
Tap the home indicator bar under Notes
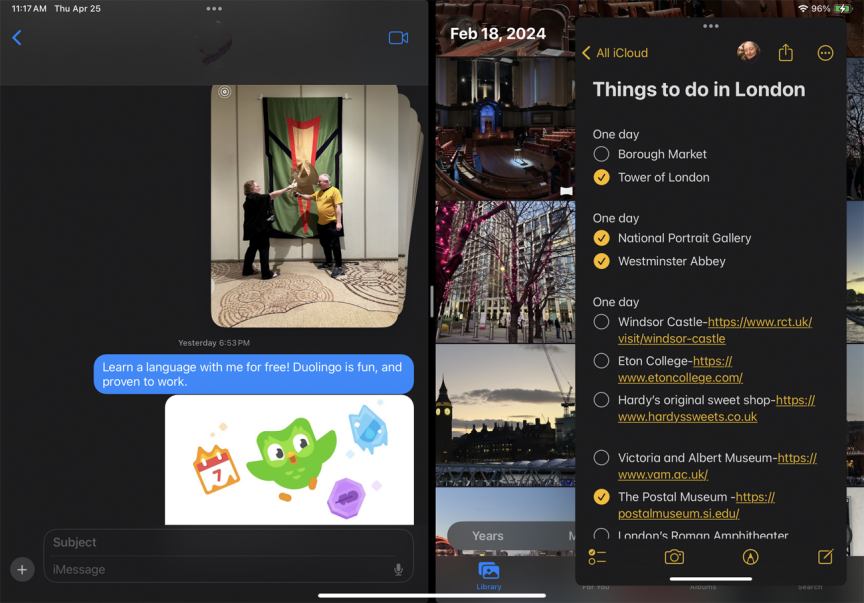click(x=711, y=579)
